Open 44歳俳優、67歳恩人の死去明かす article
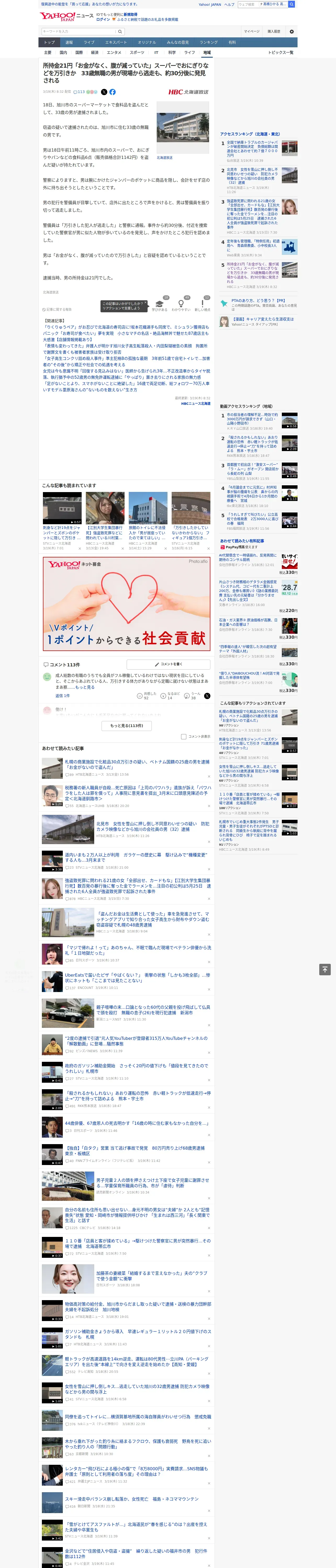Image resolution: width=336 pixels, height=1568 pixels. (x=137, y=1124)
